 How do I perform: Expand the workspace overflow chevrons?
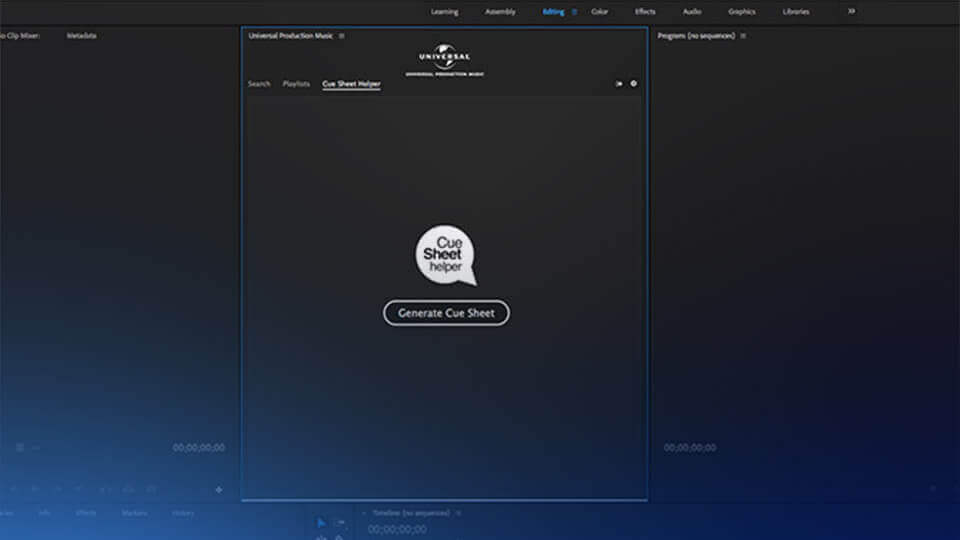(851, 11)
